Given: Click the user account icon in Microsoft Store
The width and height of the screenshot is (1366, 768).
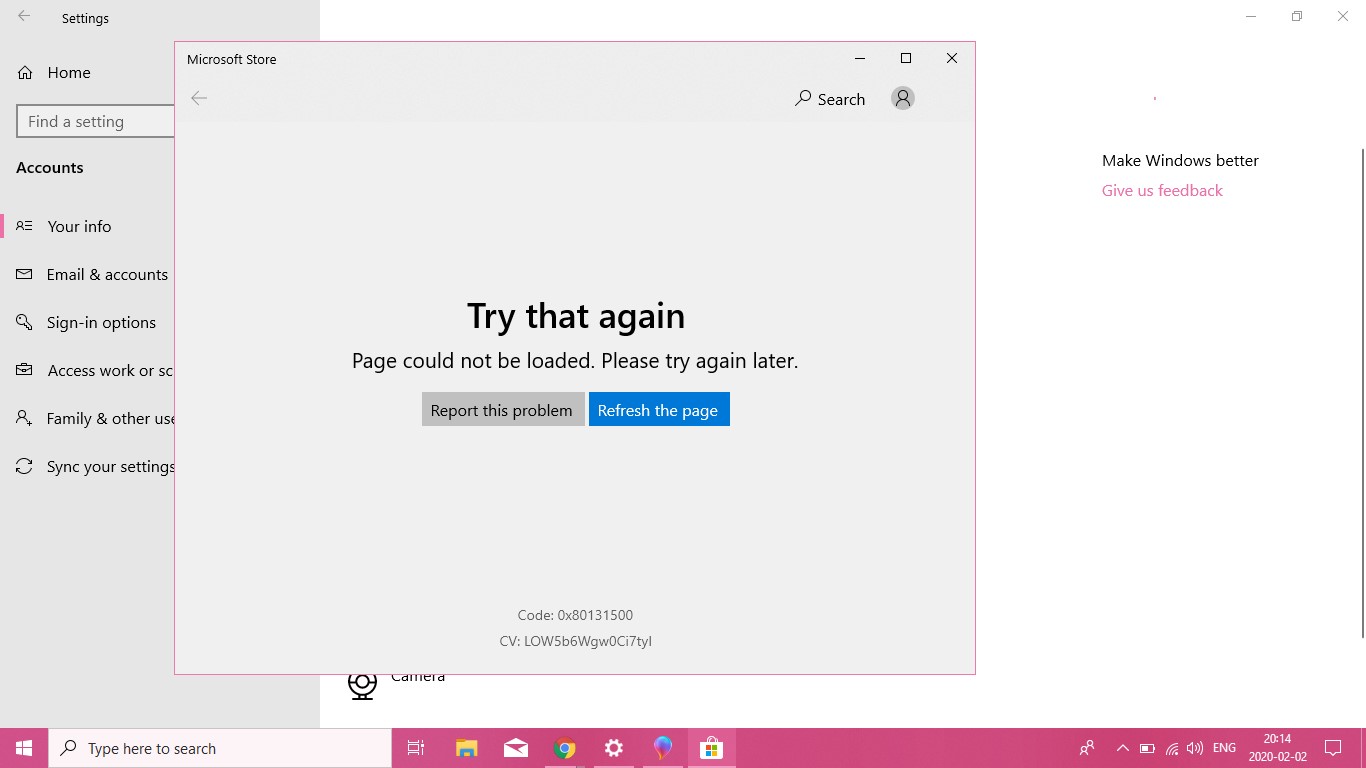Looking at the screenshot, I should coord(902,98).
